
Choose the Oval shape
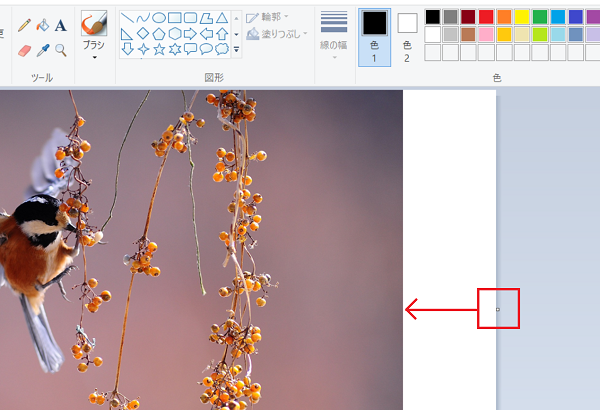pos(159,18)
